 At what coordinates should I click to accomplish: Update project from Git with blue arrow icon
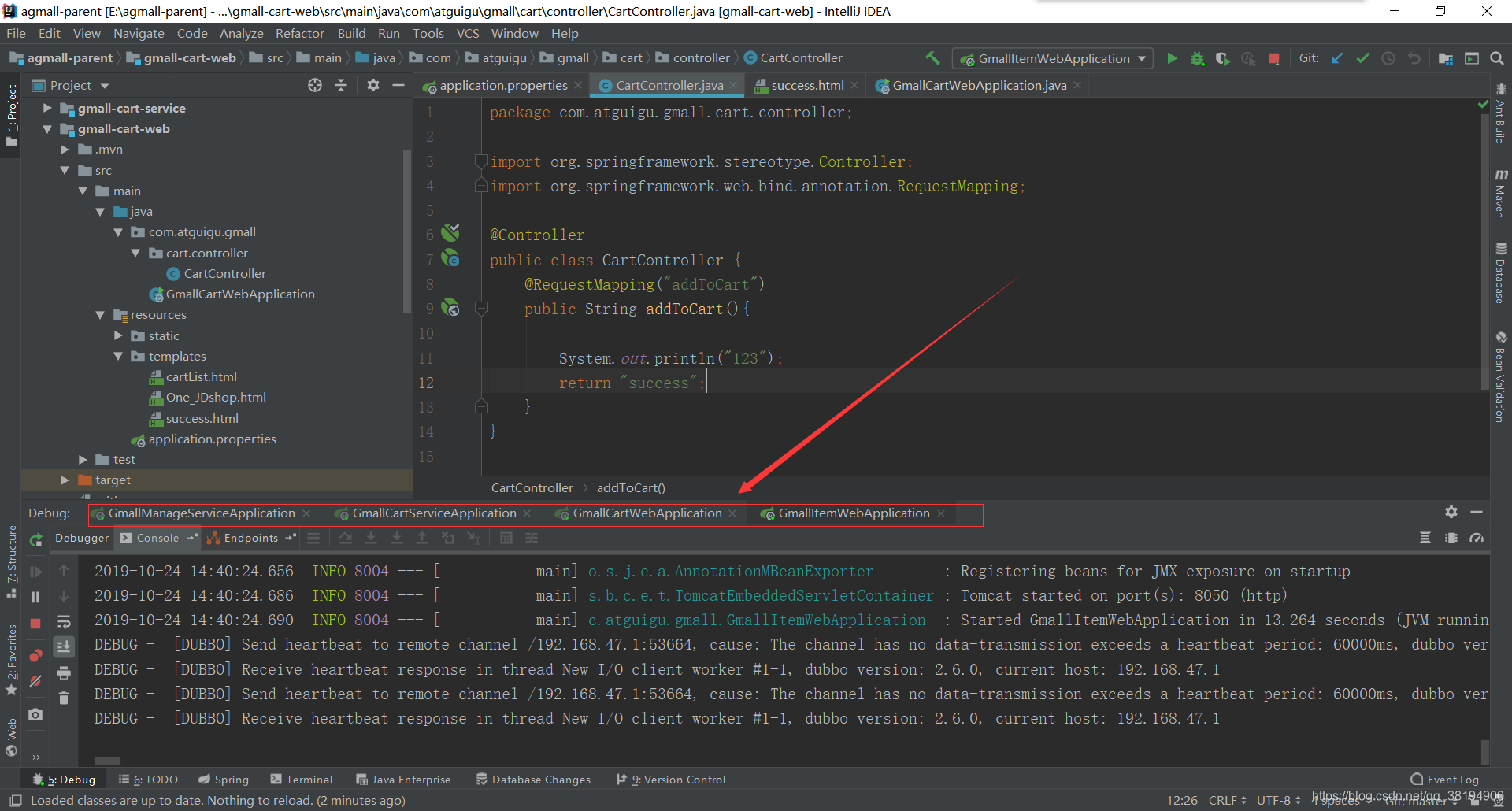(x=1338, y=58)
